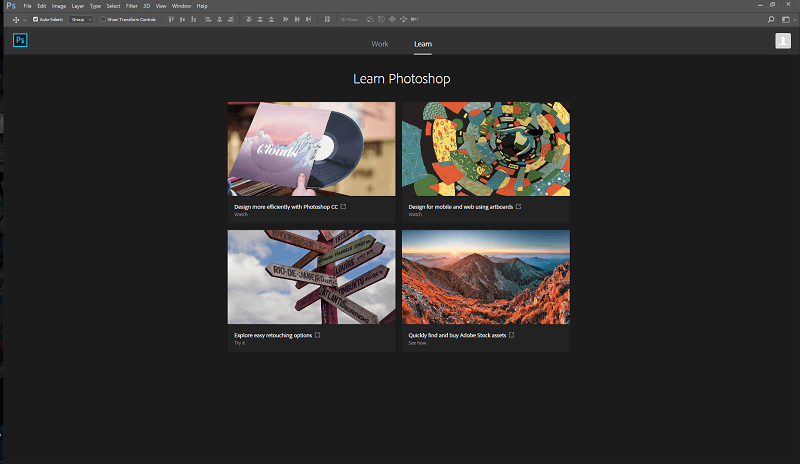Viewport: 800px width, 464px height.
Task: Open the Edit menu
Action: coord(42,6)
